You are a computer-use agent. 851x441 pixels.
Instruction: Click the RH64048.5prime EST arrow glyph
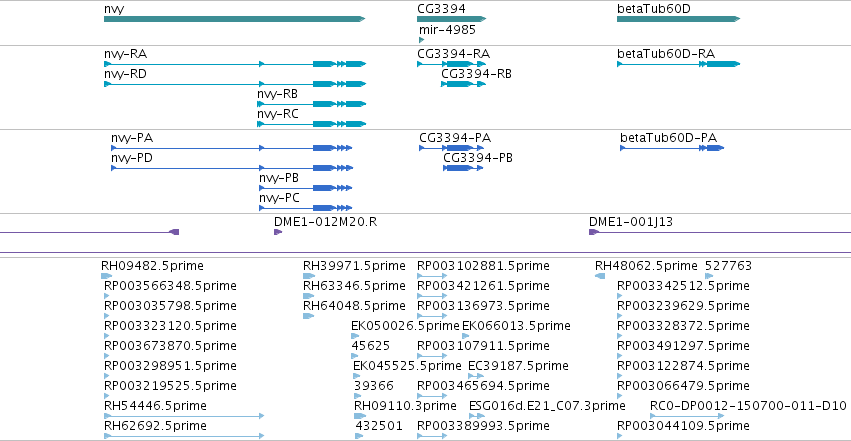pyautogui.click(x=308, y=316)
